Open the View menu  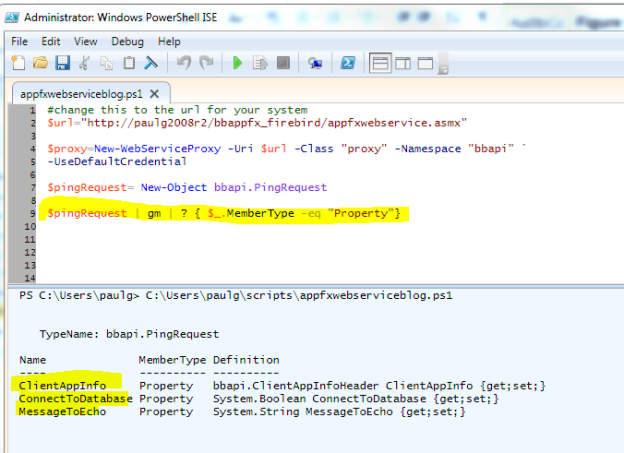tap(85, 41)
